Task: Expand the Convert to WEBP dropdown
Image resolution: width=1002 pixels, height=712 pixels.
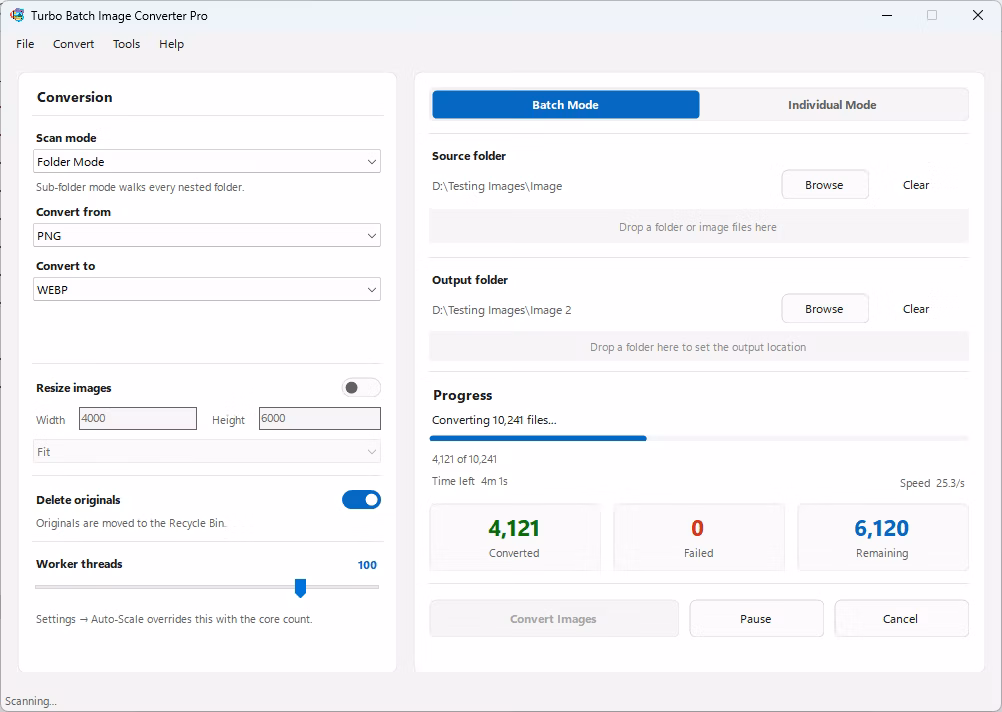Action: [x=207, y=290]
